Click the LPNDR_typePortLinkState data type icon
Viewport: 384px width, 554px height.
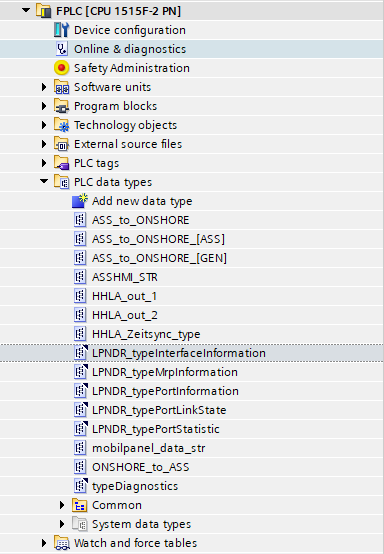point(81,410)
